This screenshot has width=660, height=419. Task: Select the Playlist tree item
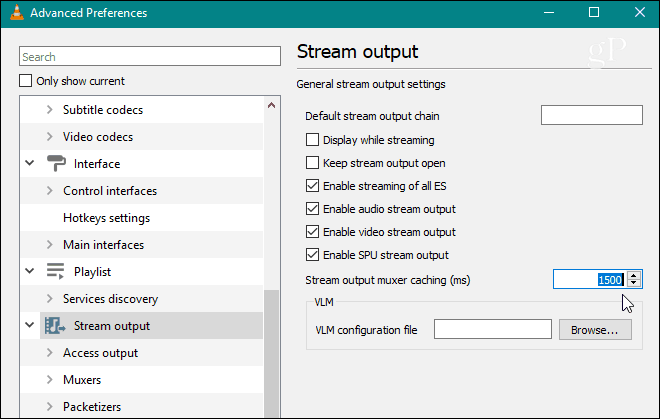[92, 272]
